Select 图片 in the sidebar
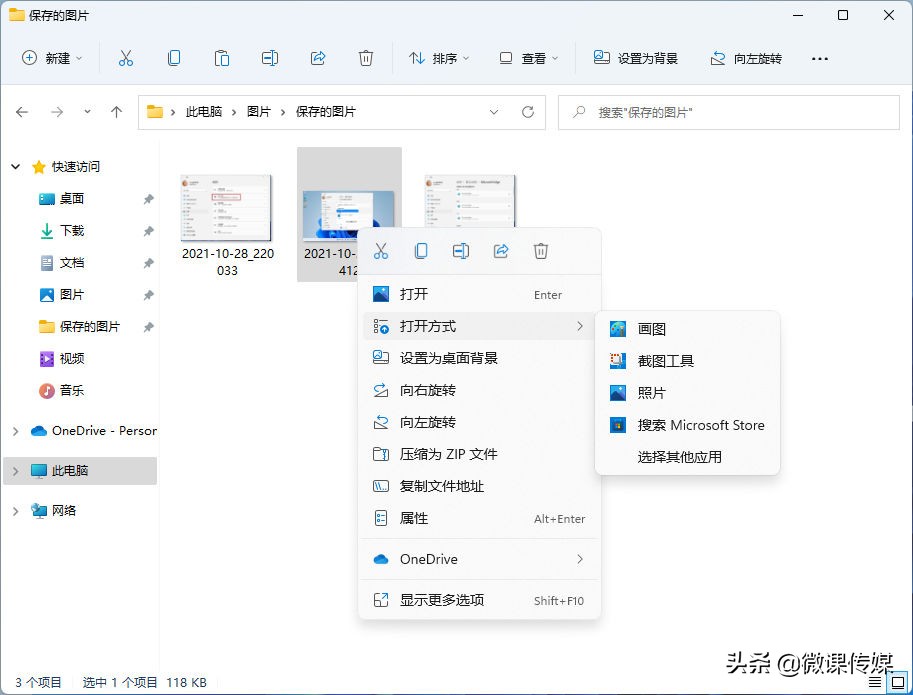 [72, 295]
